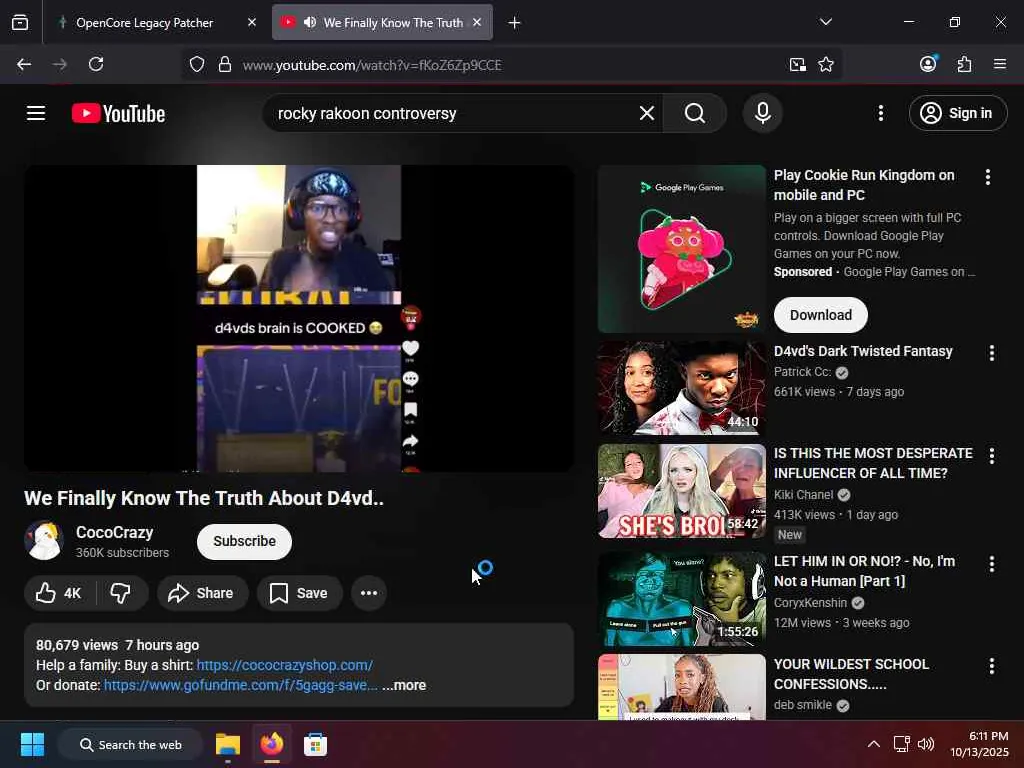Submit search with the magnifier button
Viewport: 1024px width, 768px height.
pos(695,113)
